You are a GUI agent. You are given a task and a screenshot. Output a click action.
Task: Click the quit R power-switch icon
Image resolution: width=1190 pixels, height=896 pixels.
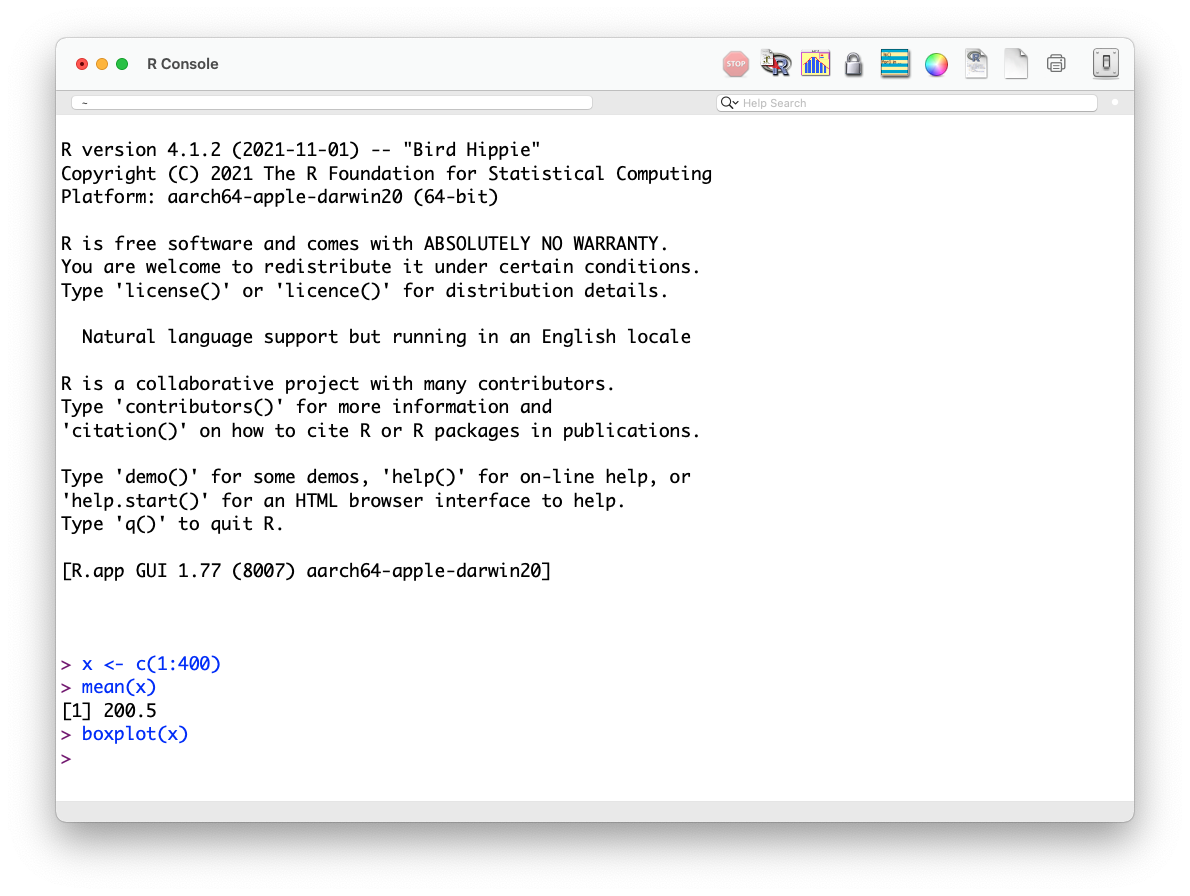[x=1106, y=64]
